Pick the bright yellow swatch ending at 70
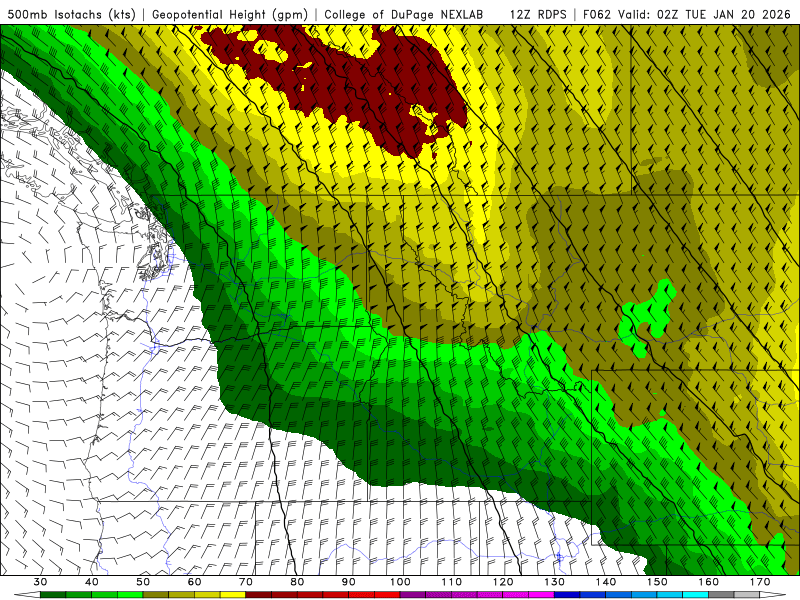 [x=233, y=594]
